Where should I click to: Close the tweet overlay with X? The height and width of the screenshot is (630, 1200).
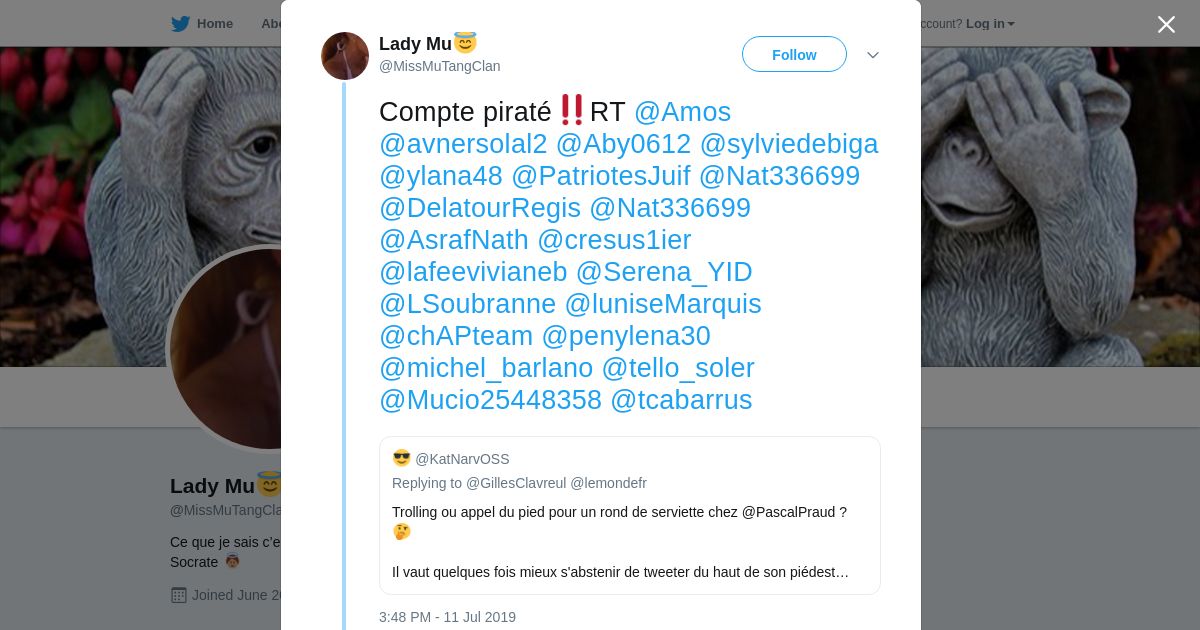1166,24
